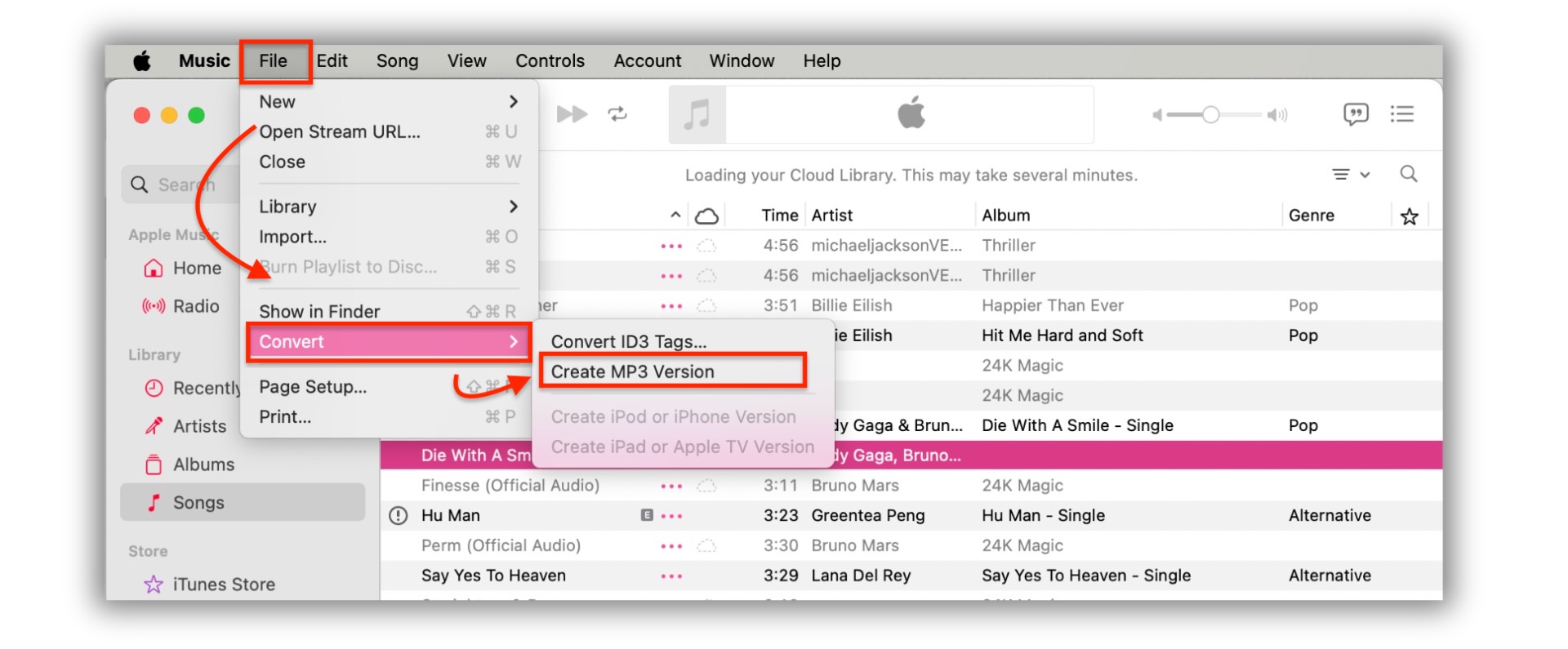Screen dimensions: 1568x649
Task: Select Say Yes To Heaven song title
Action: tap(493, 576)
